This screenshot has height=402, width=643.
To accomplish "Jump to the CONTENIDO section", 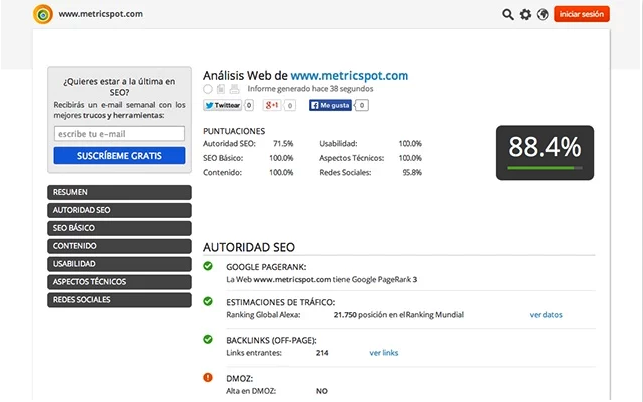I will click(119, 246).
